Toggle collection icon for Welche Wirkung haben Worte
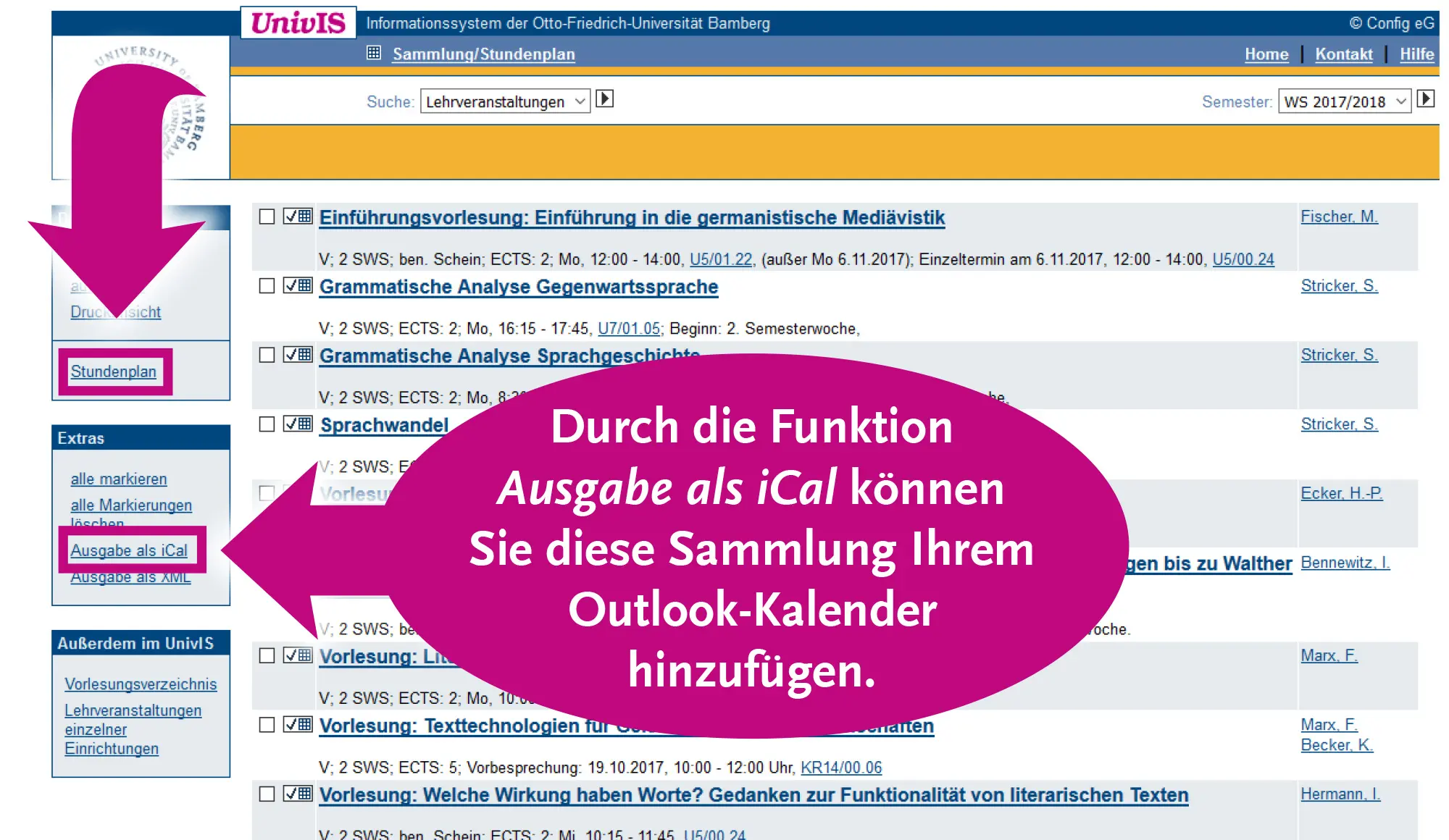This screenshot has height=840, width=1449. [x=298, y=794]
